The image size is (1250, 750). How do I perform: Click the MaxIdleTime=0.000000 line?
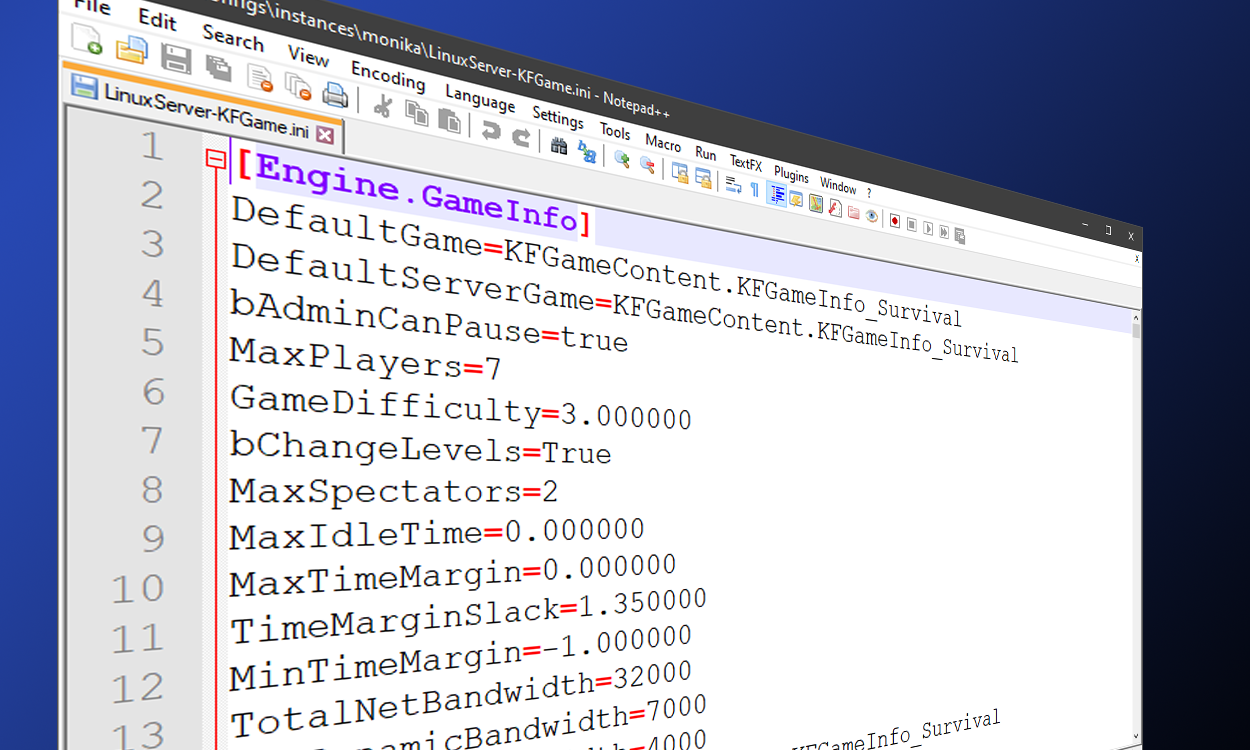click(437, 534)
